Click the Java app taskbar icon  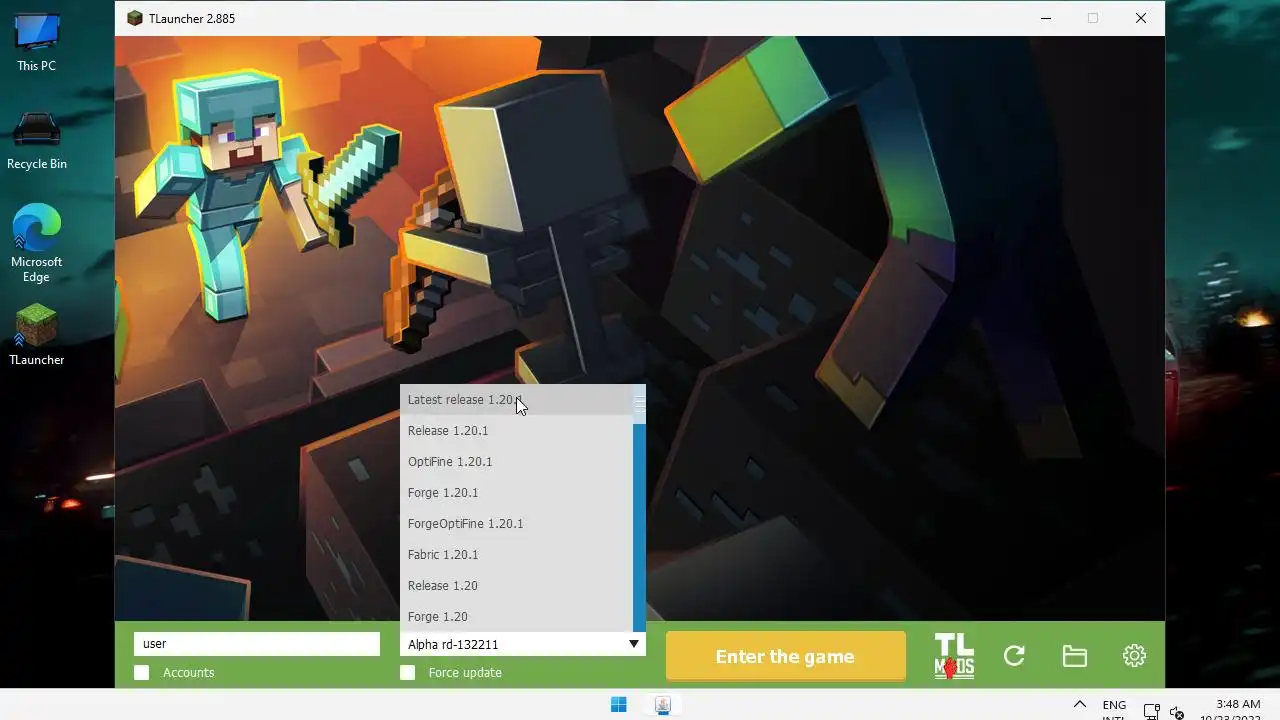tap(662, 705)
